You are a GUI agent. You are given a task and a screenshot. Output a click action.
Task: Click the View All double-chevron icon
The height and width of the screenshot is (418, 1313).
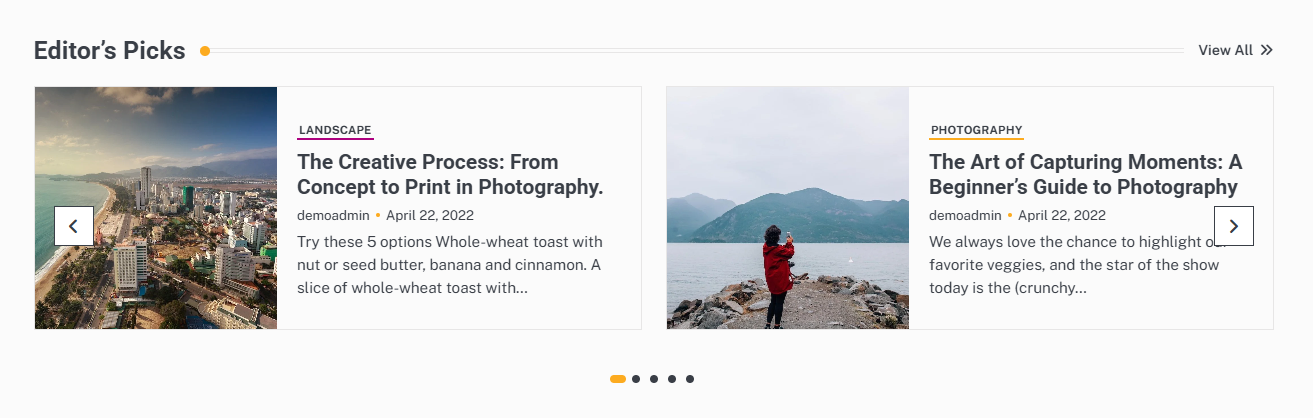(1266, 50)
